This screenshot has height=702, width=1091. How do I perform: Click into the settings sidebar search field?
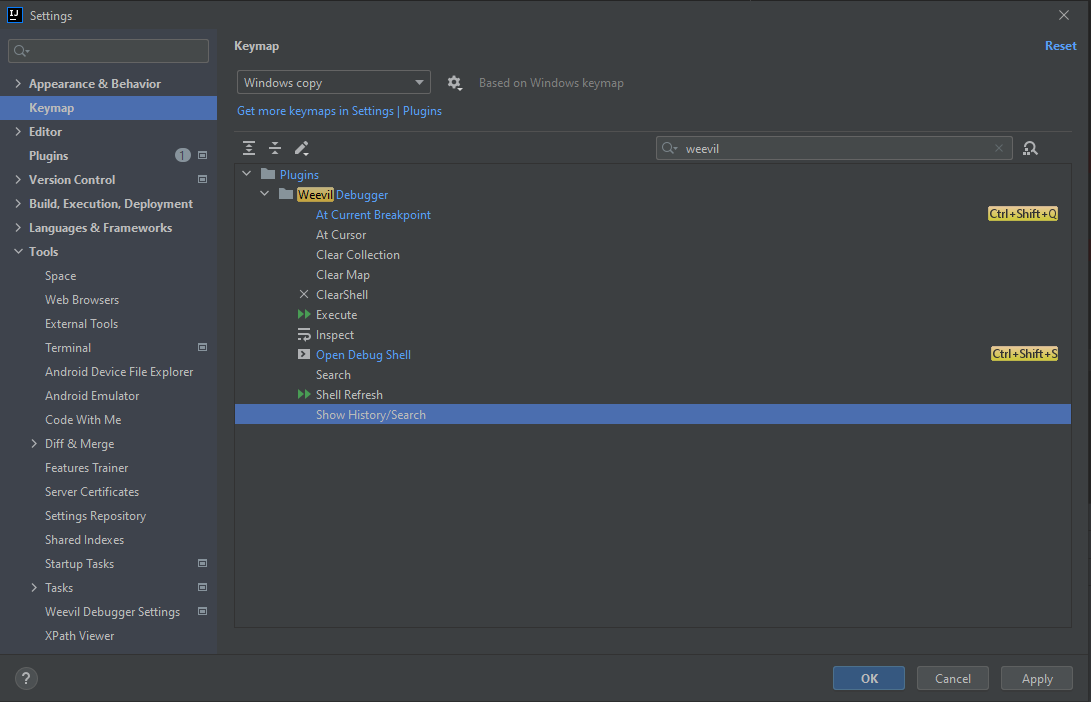pos(109,51)
